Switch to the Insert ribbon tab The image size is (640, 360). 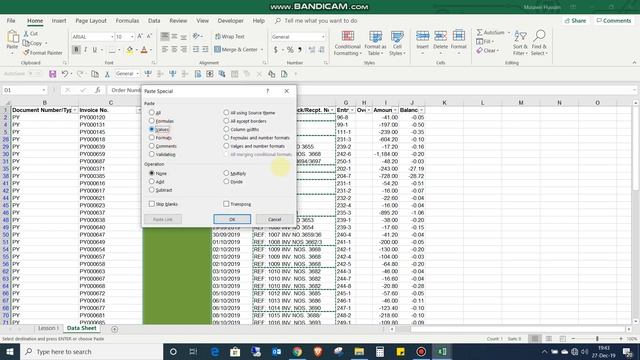click(59, 20)
